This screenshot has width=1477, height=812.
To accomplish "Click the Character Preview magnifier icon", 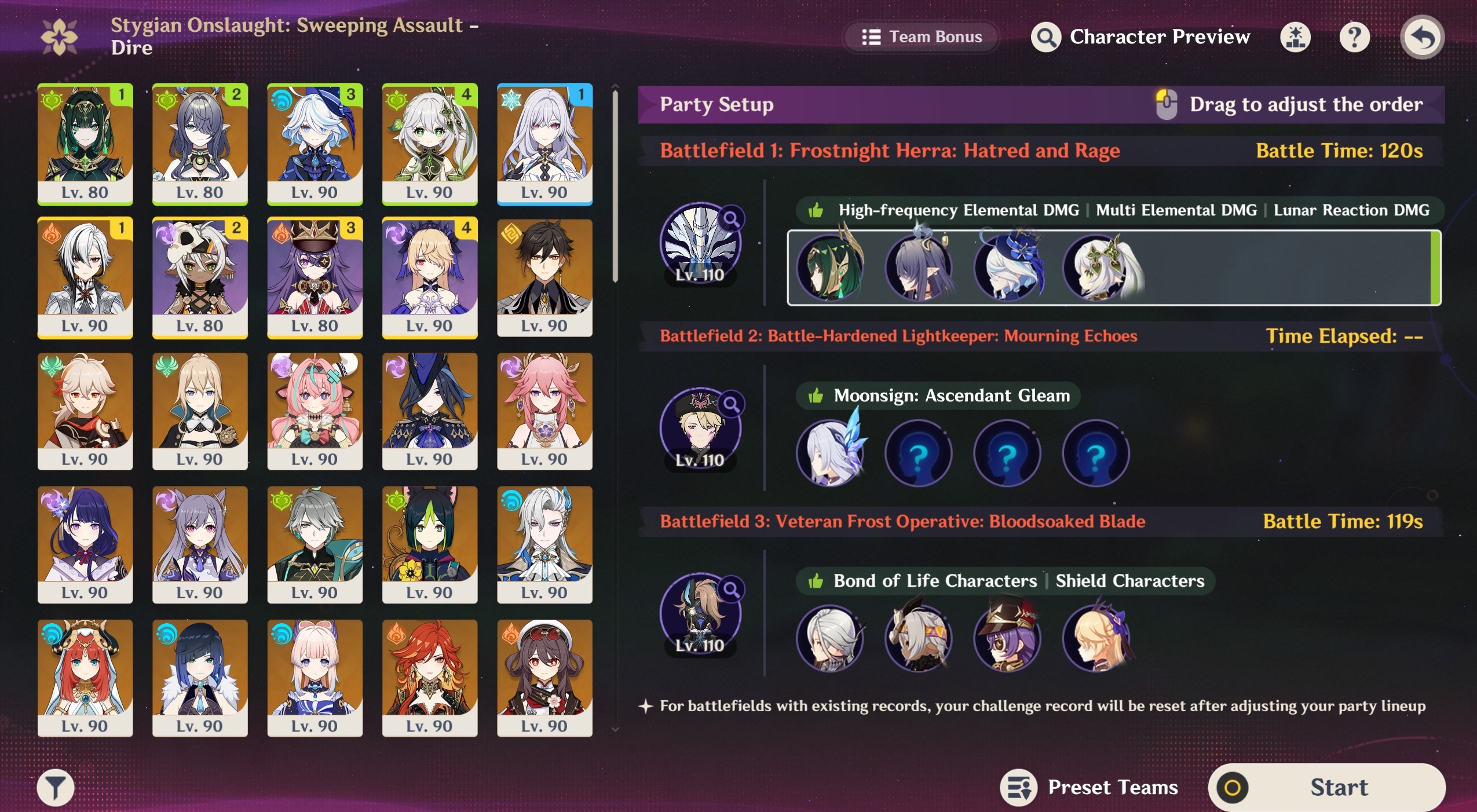I will click(x=1046, y=38).
